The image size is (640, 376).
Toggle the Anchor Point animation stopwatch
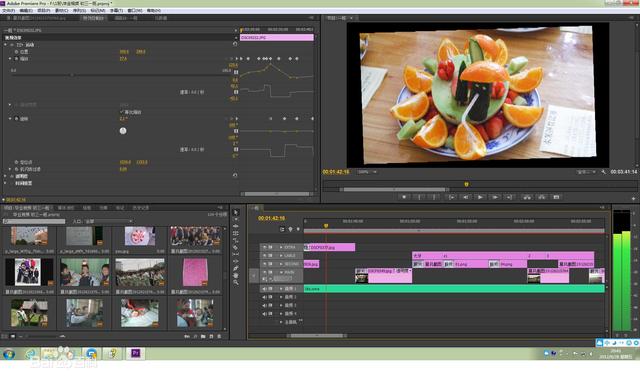point(16,162)
